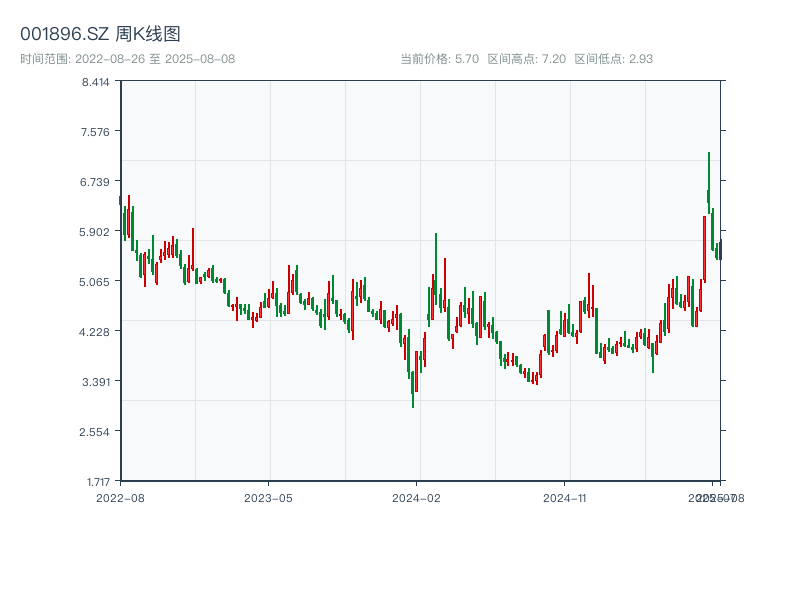This screenshot has width=800, height=600.
Task: Click the tall red candle rising toward 6.1 in 2025
Action: (705, 249)
